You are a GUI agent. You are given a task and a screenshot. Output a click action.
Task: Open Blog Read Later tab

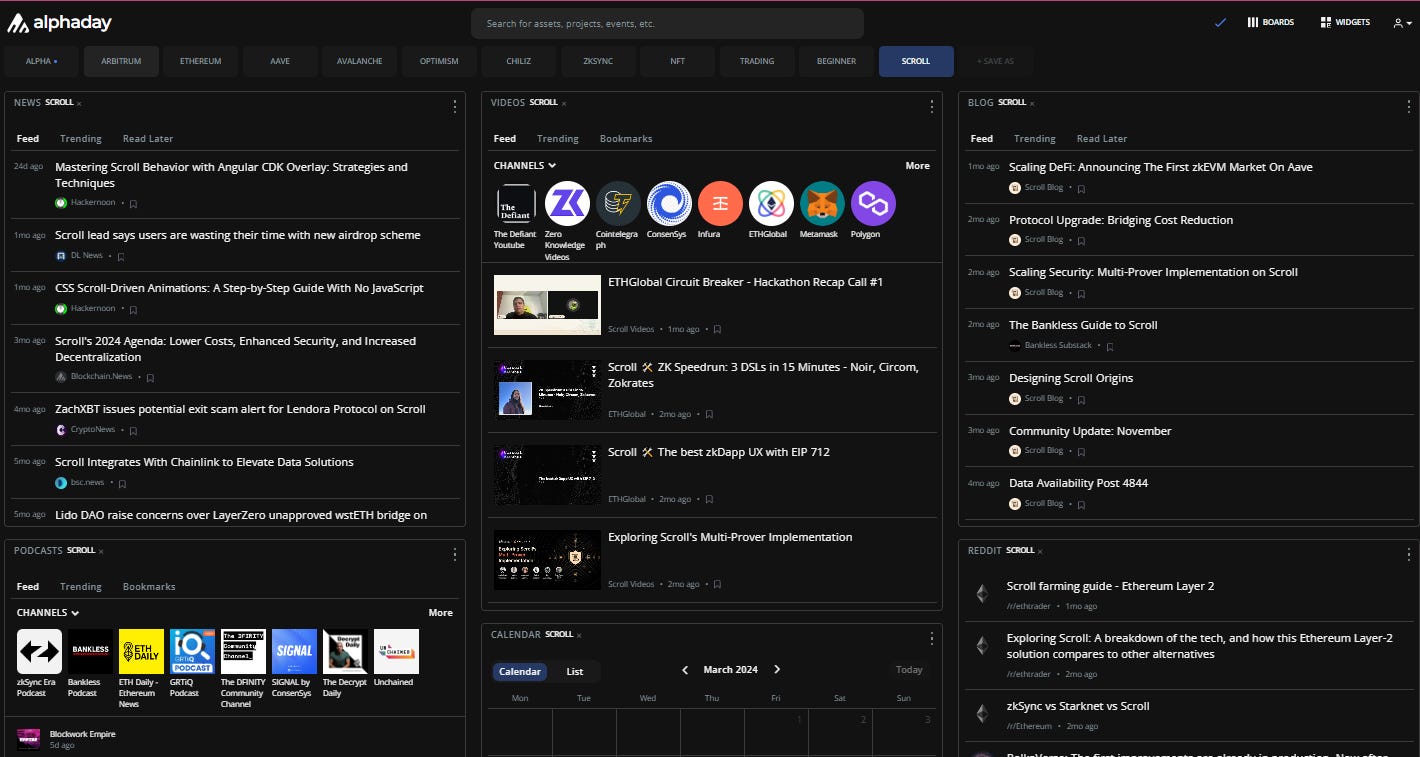(1102, 139)
